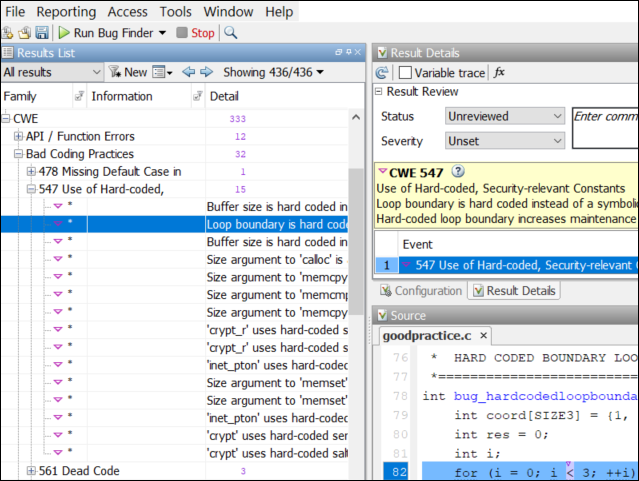Open the Showing 436/436 dropdown
The width and height of the screenshot is (639, 481).
[x=273, y=72]
